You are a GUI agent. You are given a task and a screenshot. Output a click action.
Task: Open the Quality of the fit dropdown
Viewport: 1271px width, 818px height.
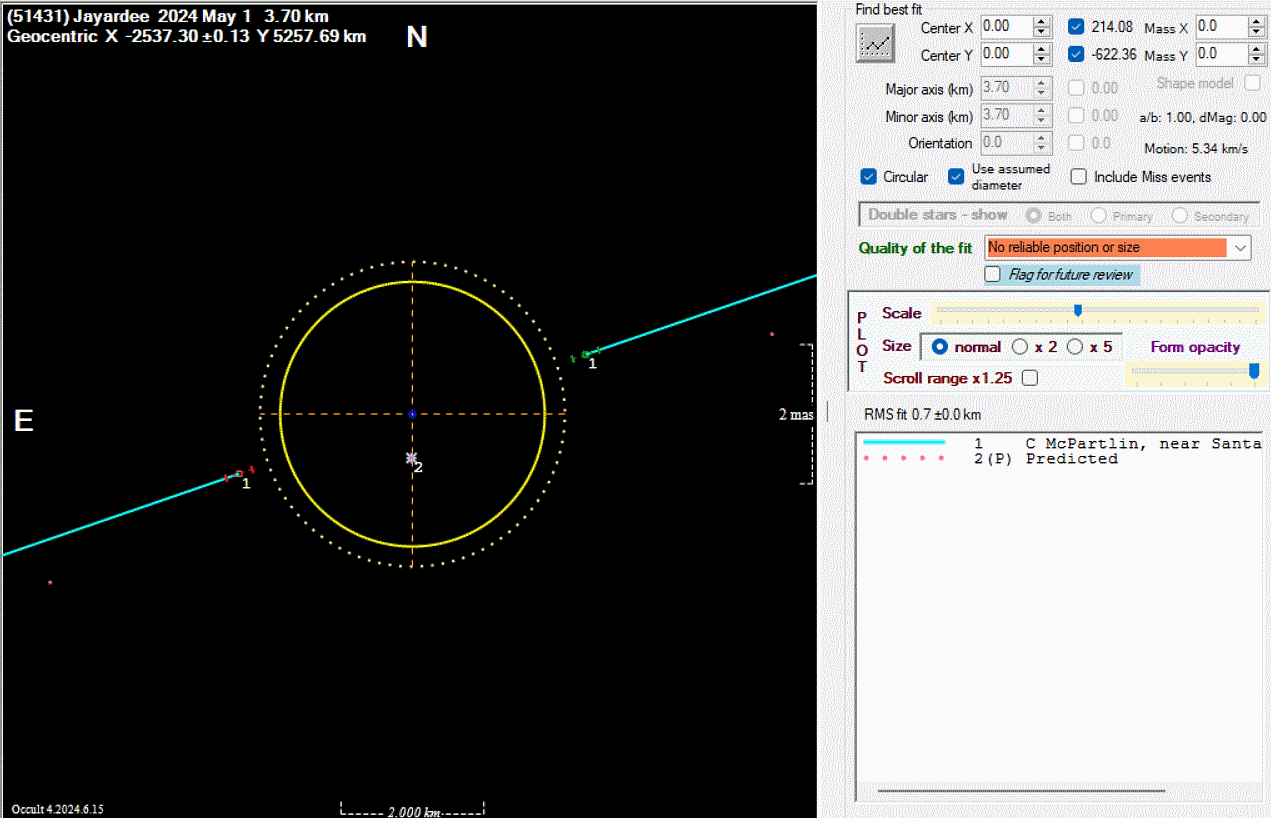point(1241,247)
